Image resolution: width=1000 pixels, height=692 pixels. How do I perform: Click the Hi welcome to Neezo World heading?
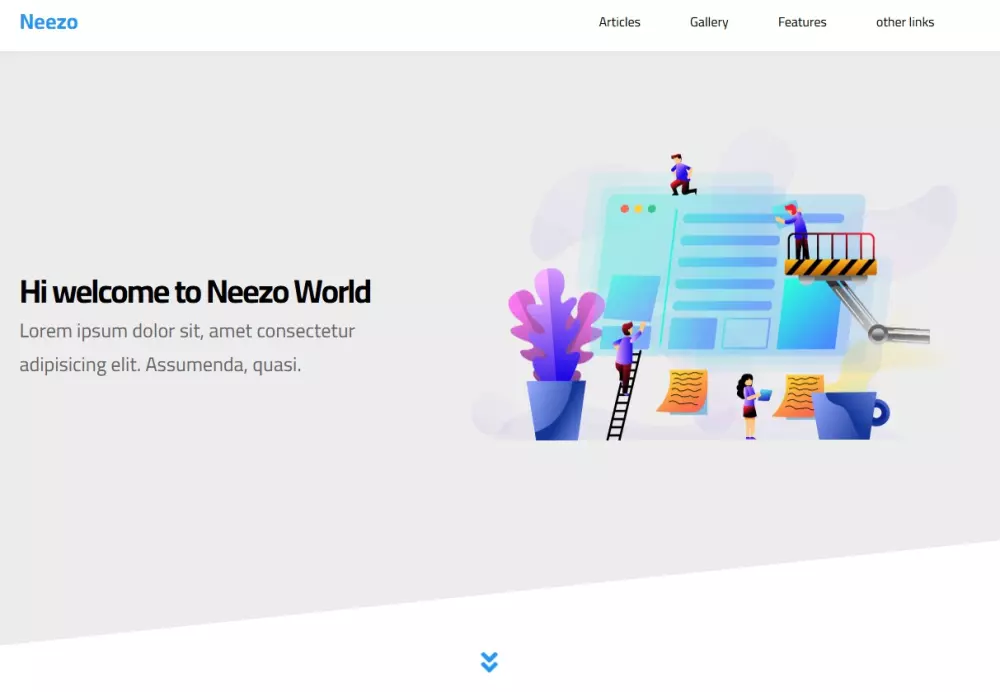tap(194, 292)
